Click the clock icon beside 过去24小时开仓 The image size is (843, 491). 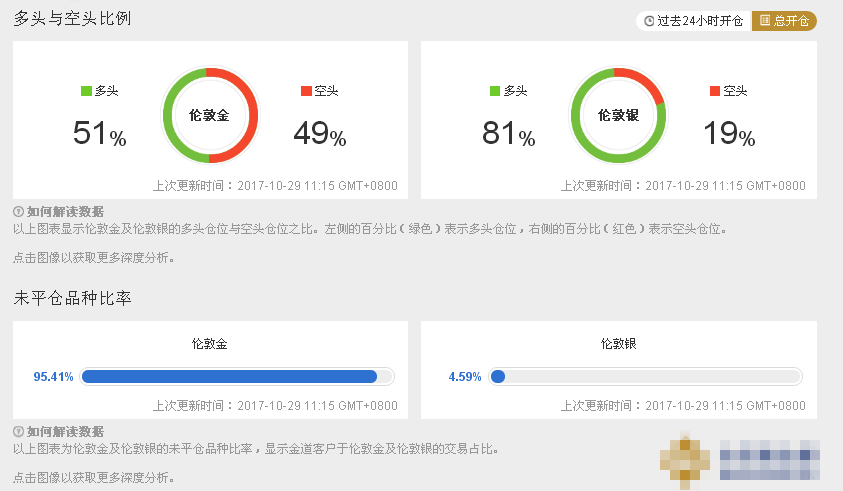pos(649,21)
